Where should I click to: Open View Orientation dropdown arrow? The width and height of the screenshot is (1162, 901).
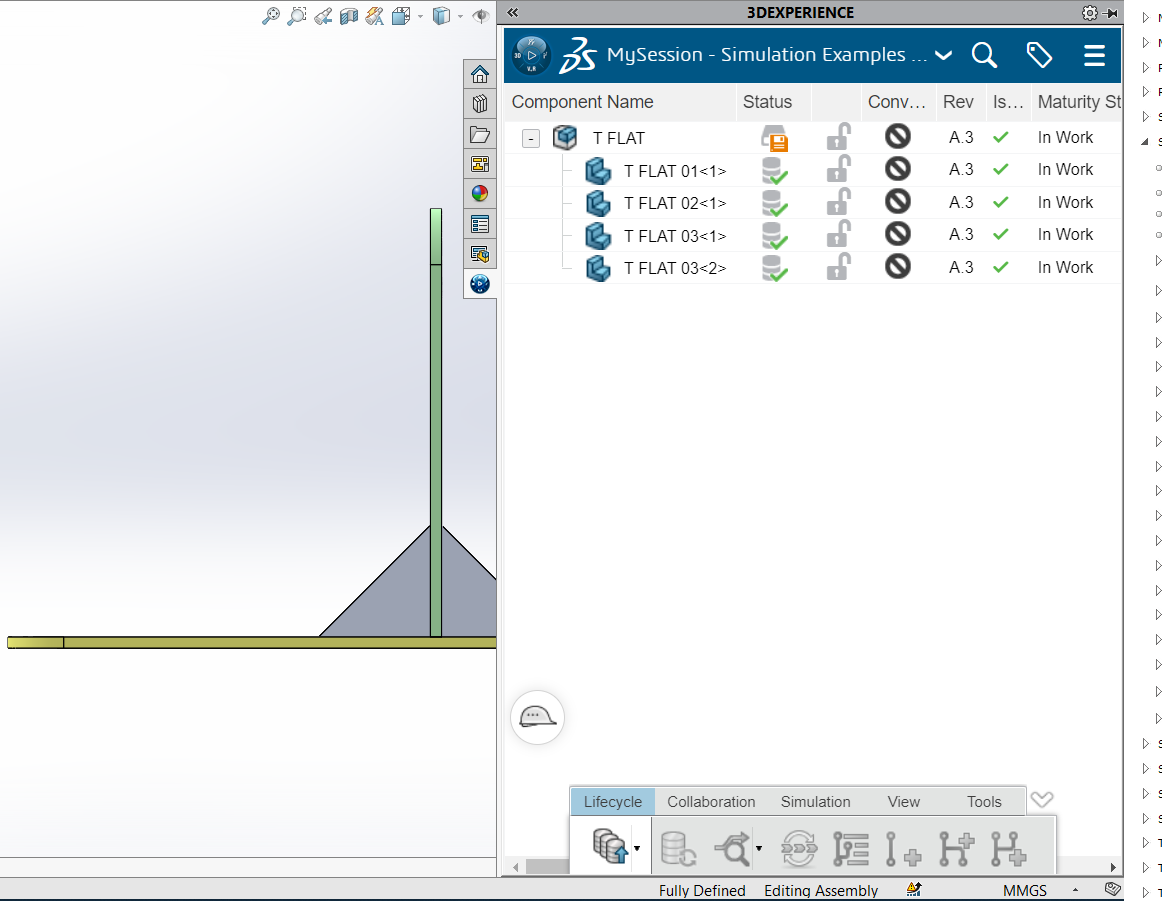[x=420, y=16]
